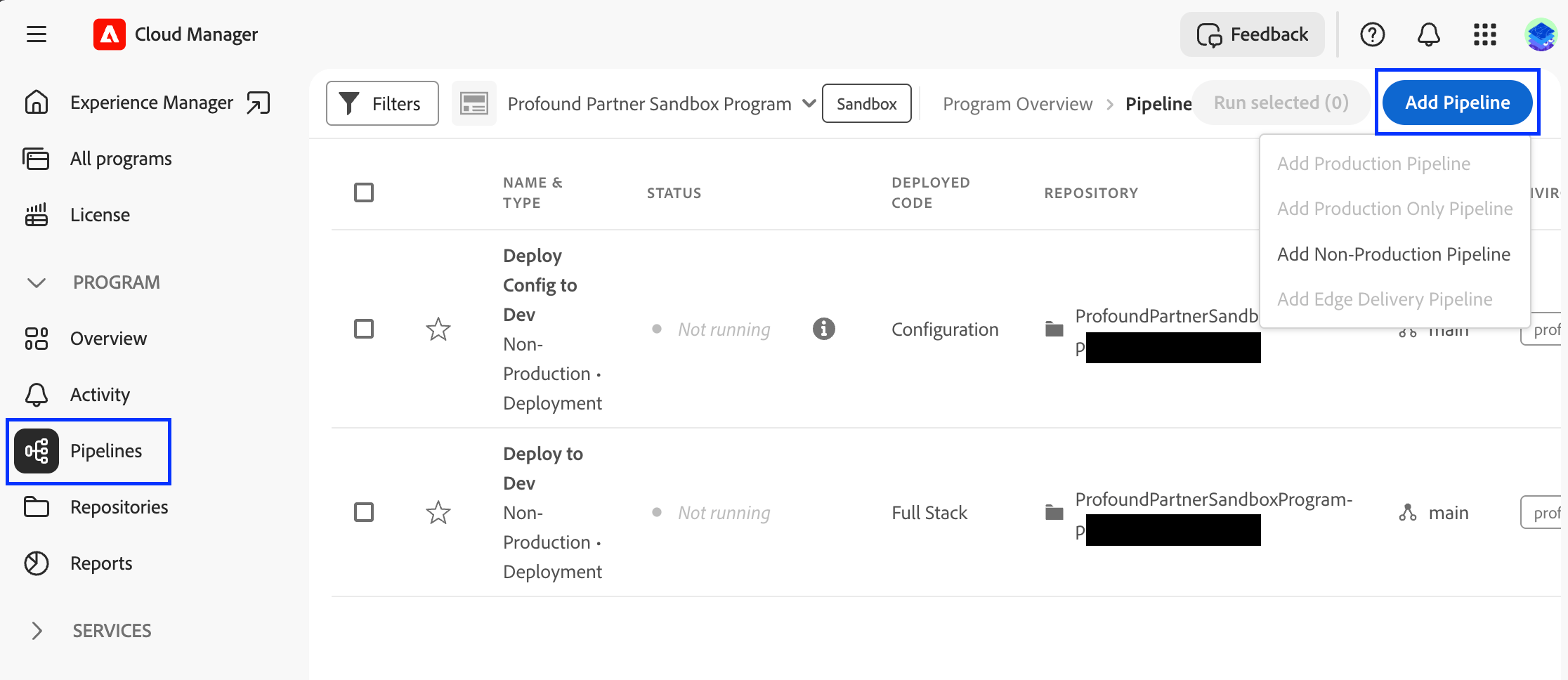Open the Deploy Config to Dev pipeline name

coord(540,285)
